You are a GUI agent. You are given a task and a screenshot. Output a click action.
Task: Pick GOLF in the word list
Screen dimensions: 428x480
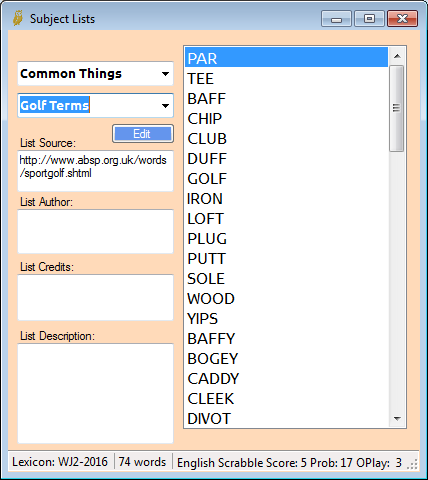(286, 179)
